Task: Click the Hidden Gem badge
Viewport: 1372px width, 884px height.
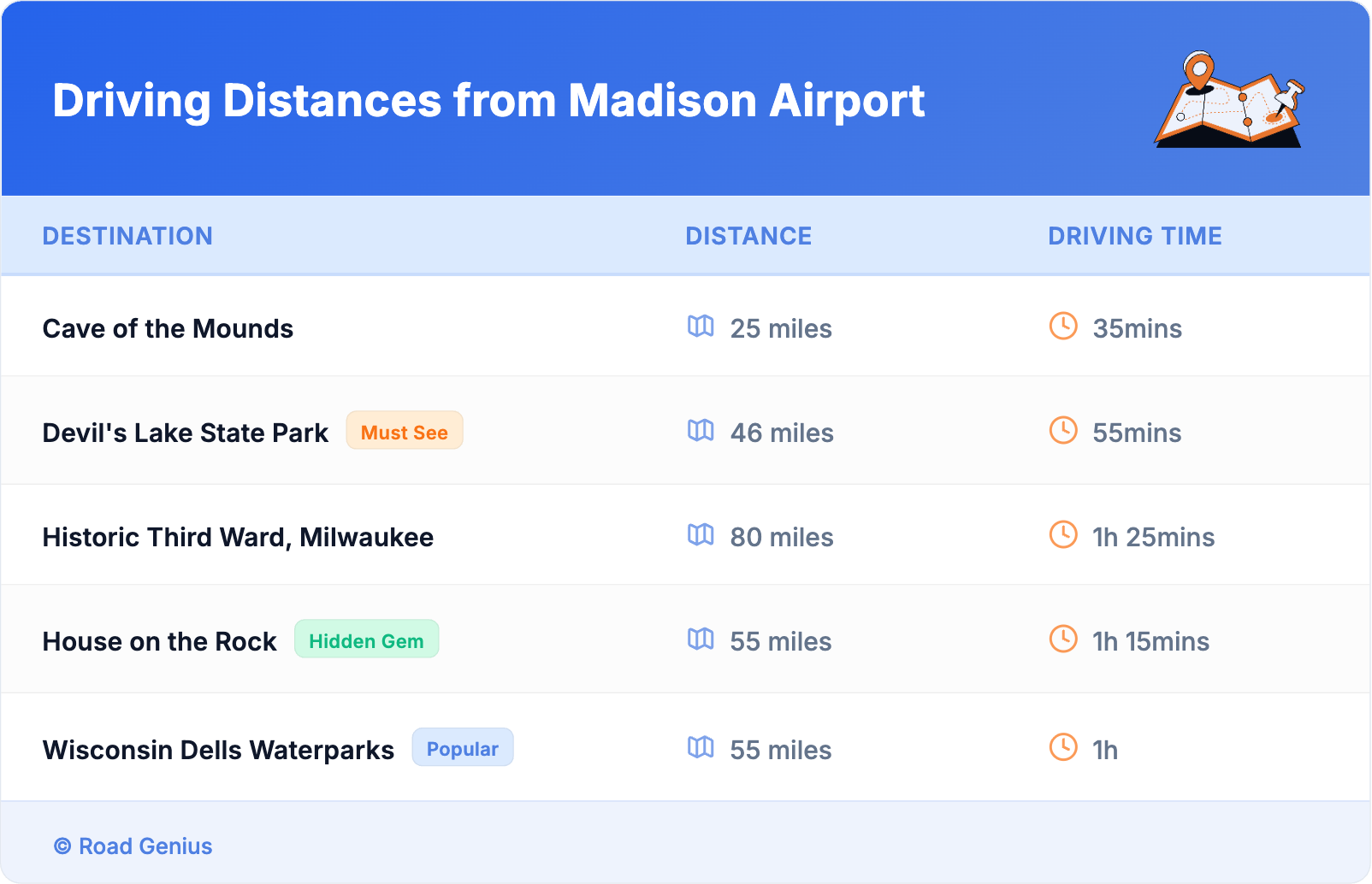Action: coord(366,640)
